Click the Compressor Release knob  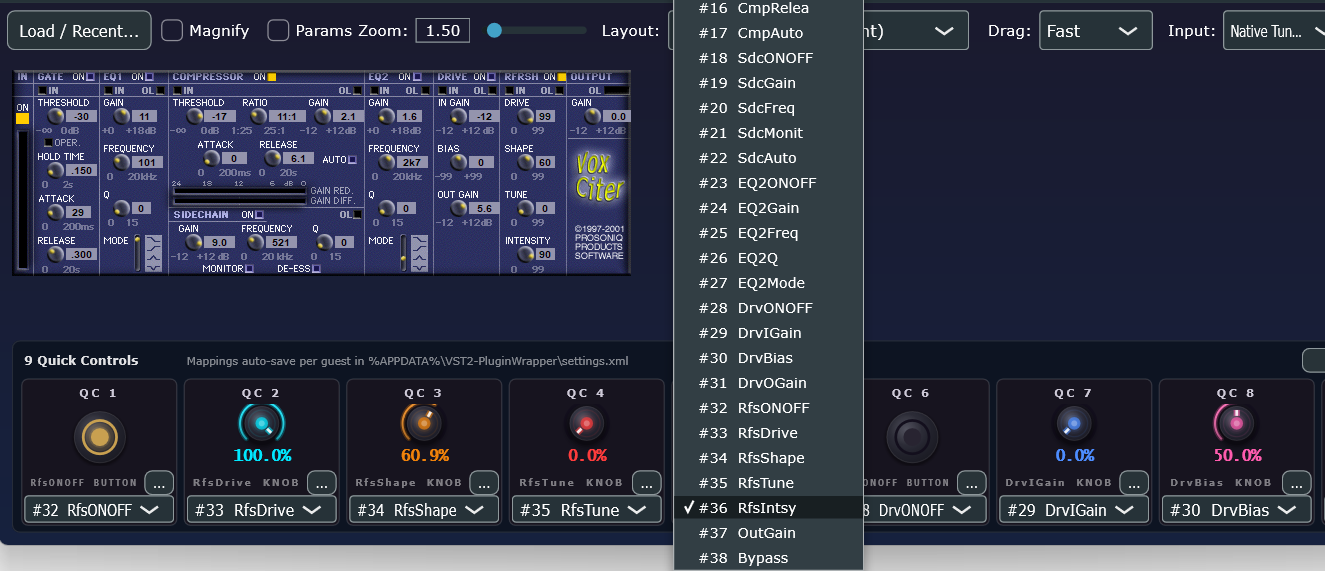click(x=272, y=159)
